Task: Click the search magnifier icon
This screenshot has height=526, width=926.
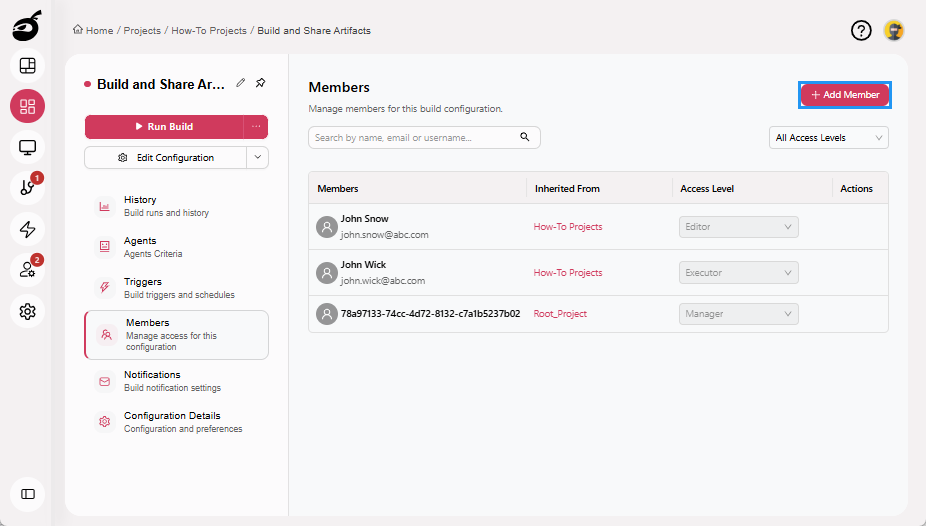Action: (x=524, y=137)
